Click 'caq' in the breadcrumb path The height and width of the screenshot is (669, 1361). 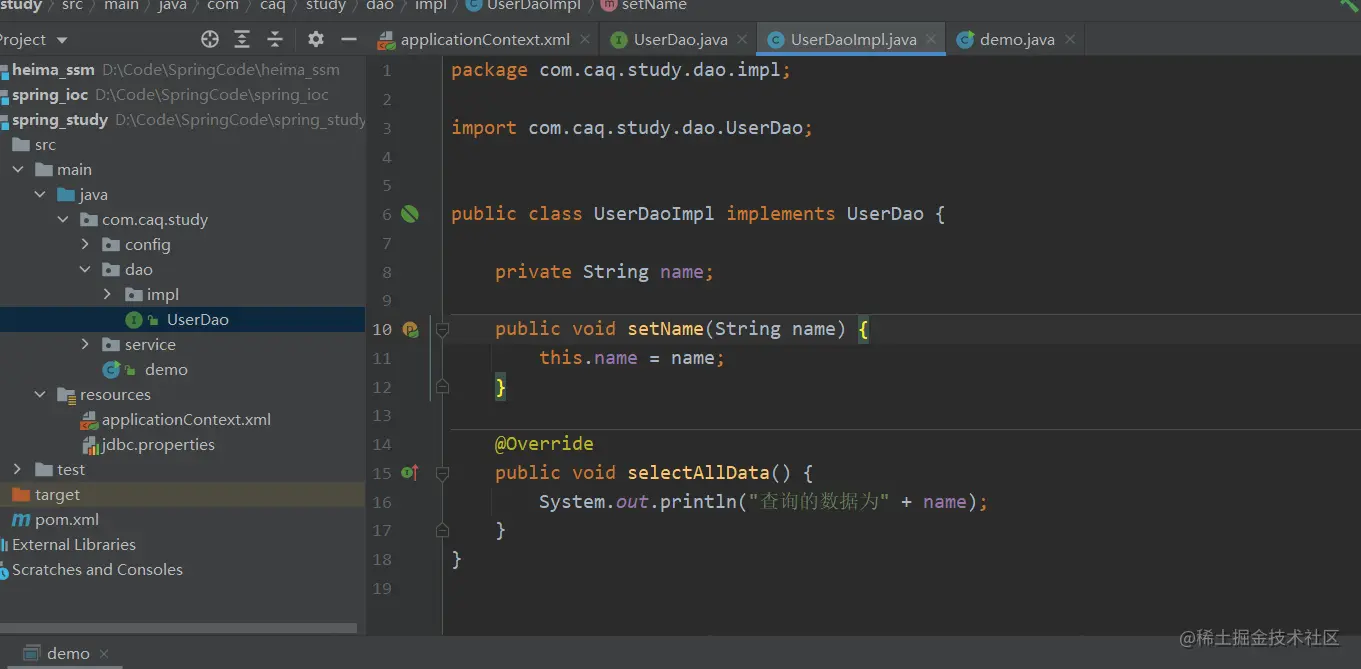tap(273, 5)
